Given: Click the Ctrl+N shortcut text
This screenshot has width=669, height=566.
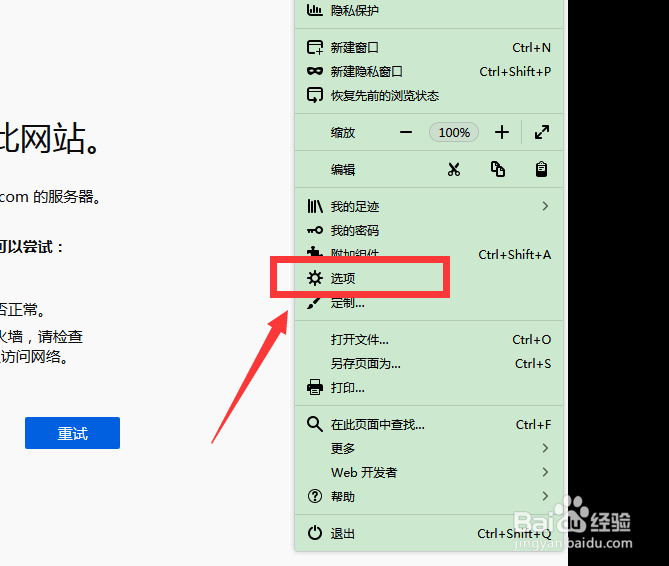Looking at the screenshot, I should (532, 47).
